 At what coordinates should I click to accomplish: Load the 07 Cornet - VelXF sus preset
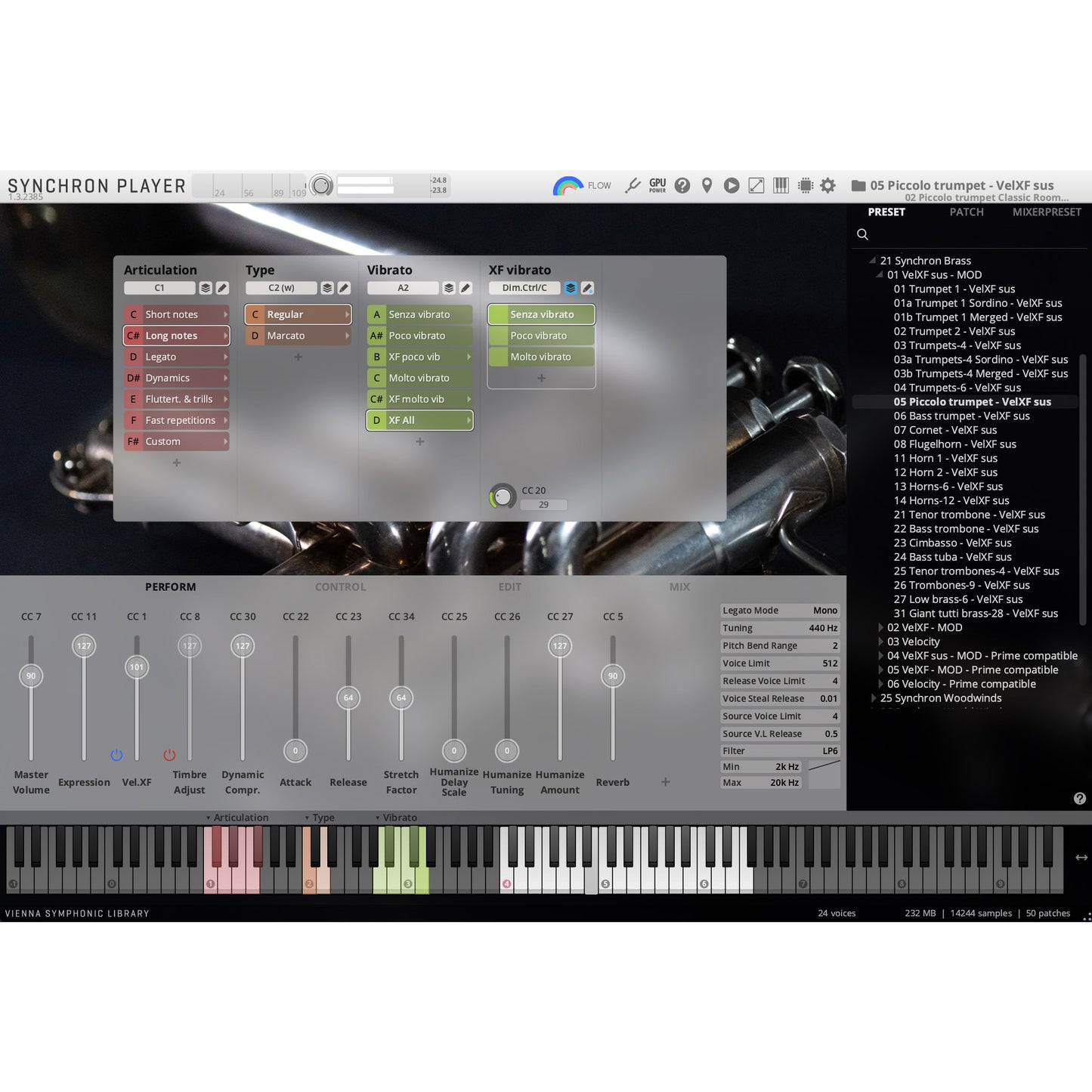click(x=945, y=430)
